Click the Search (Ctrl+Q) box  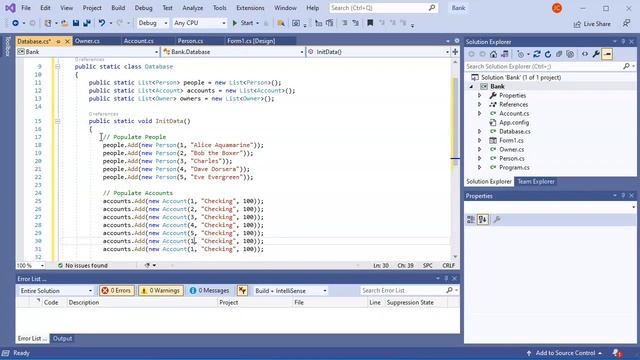click(383, 8)
